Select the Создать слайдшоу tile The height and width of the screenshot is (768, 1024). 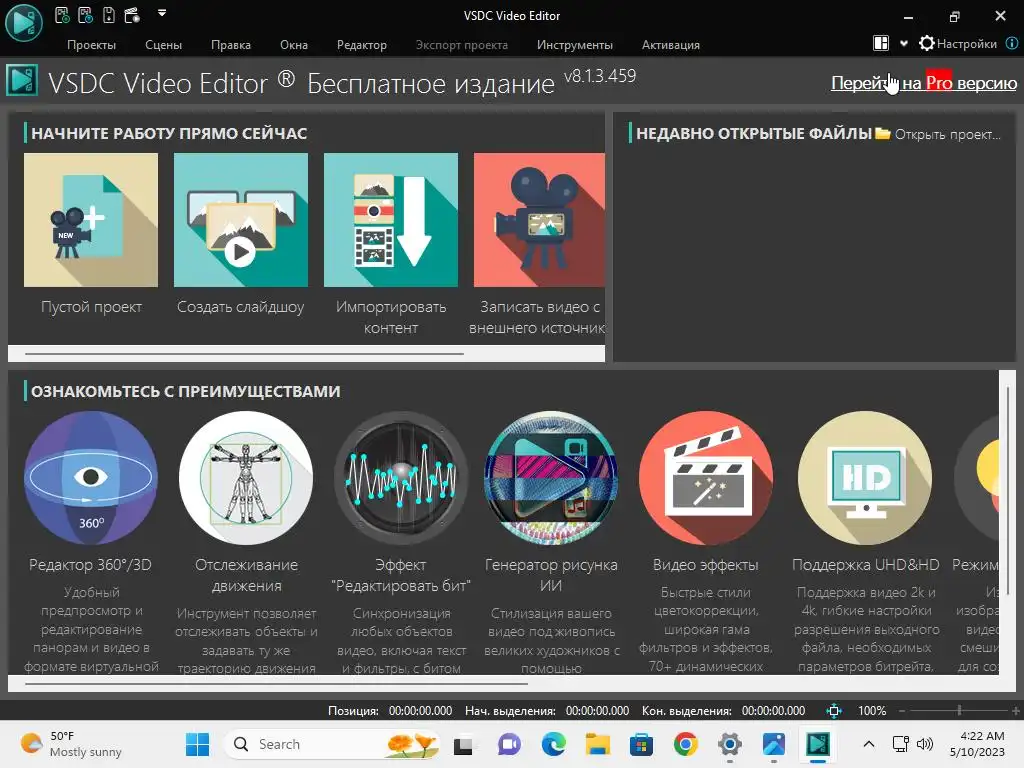241,220
